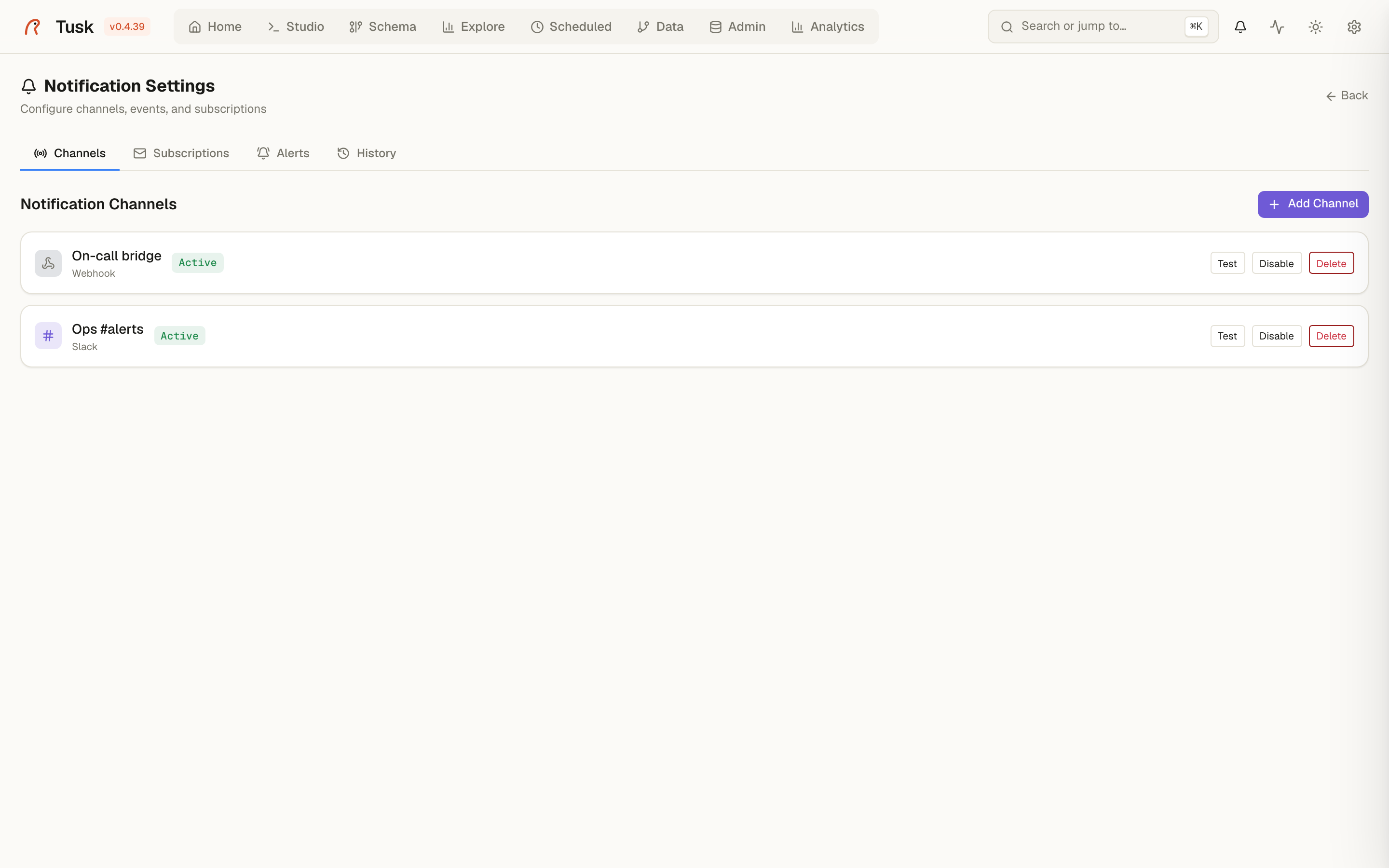Click Active badge on On-call bridge
Screen dimensions: 1389x868
tap(197, 263)
